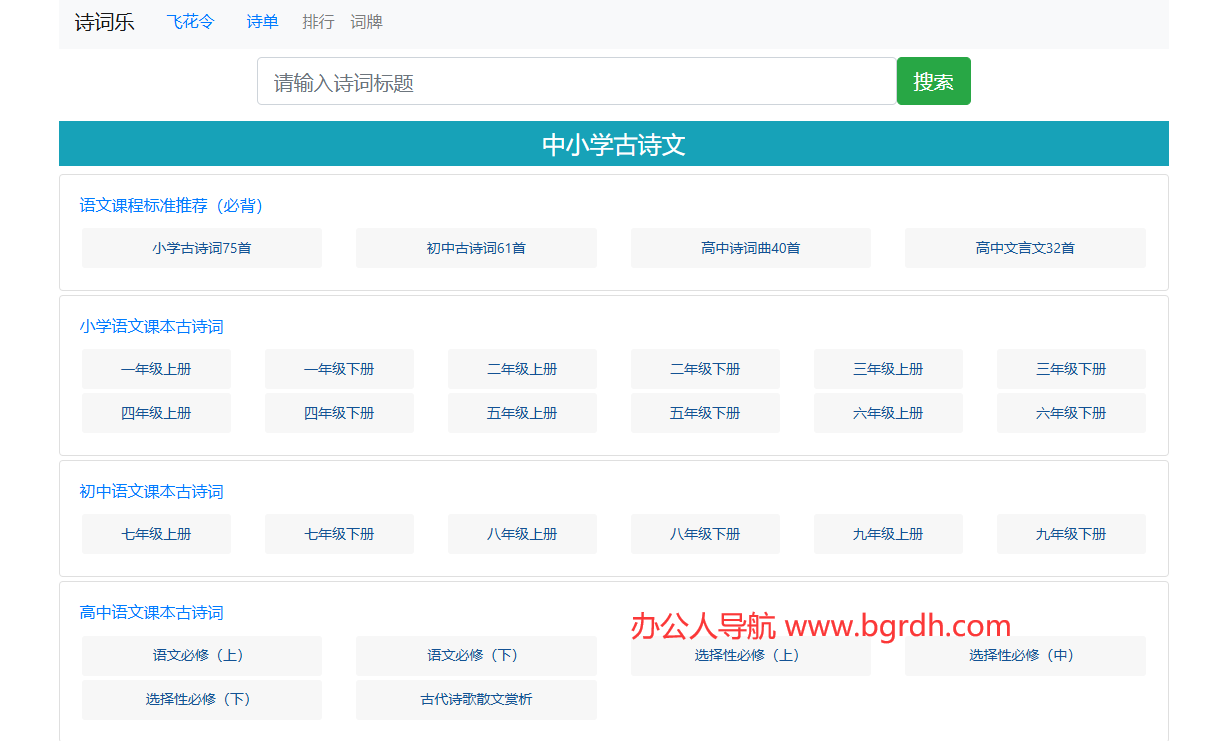Viewport: 1228px width, 741px height.
Task: Open 一年级上册 poems
Action: [x=156, y=369]
